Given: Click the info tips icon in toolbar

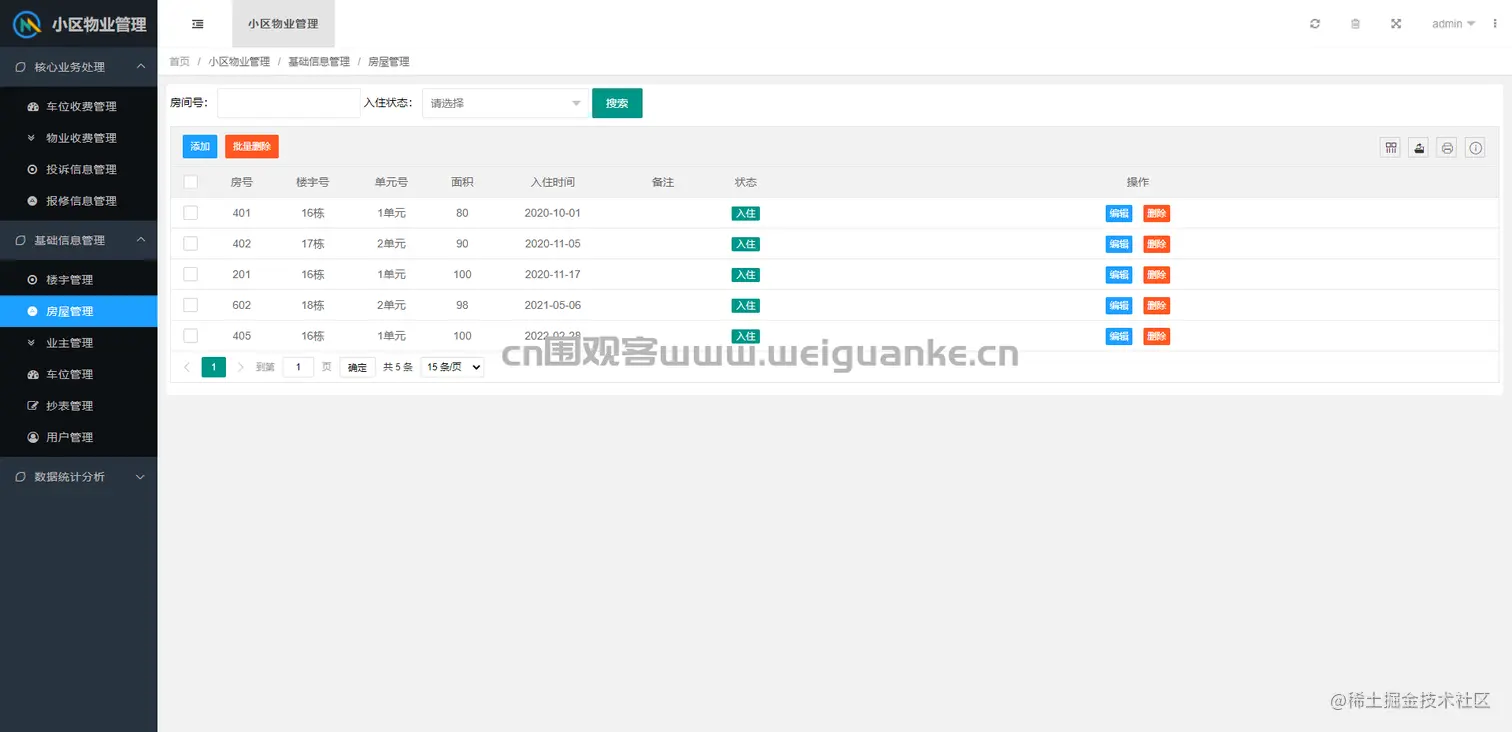Looking at the screenshot, I should [x=1475, y=148].
